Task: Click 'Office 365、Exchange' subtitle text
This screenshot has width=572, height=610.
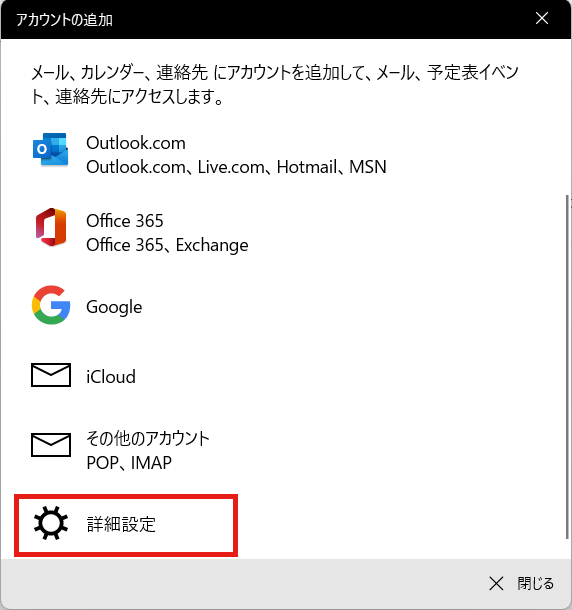Action: [x=167, y=245]
